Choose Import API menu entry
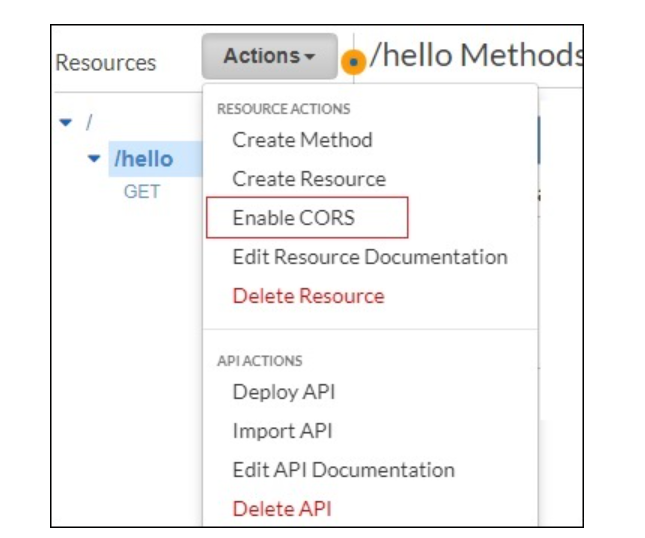 pos(282,431)
